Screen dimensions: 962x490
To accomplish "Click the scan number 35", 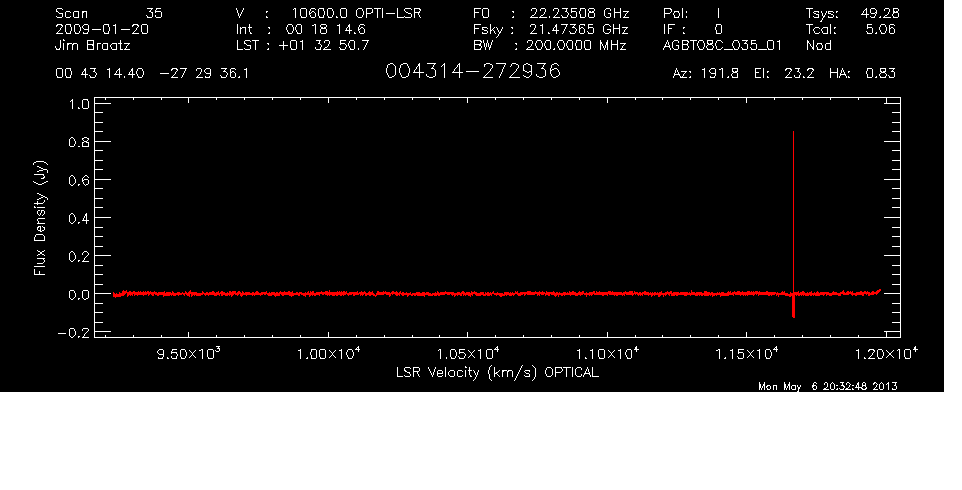I will pyautogui.click(x=154, y=13).
